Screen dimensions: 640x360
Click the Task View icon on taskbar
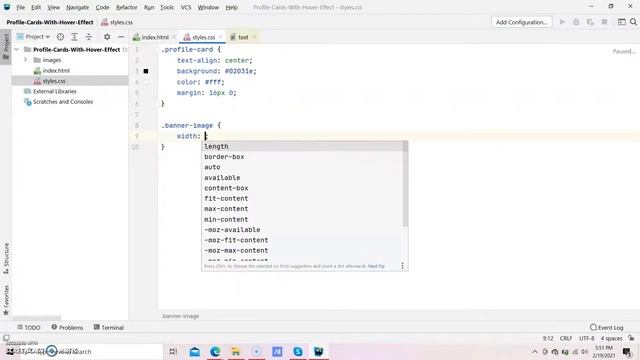point(173,351)
